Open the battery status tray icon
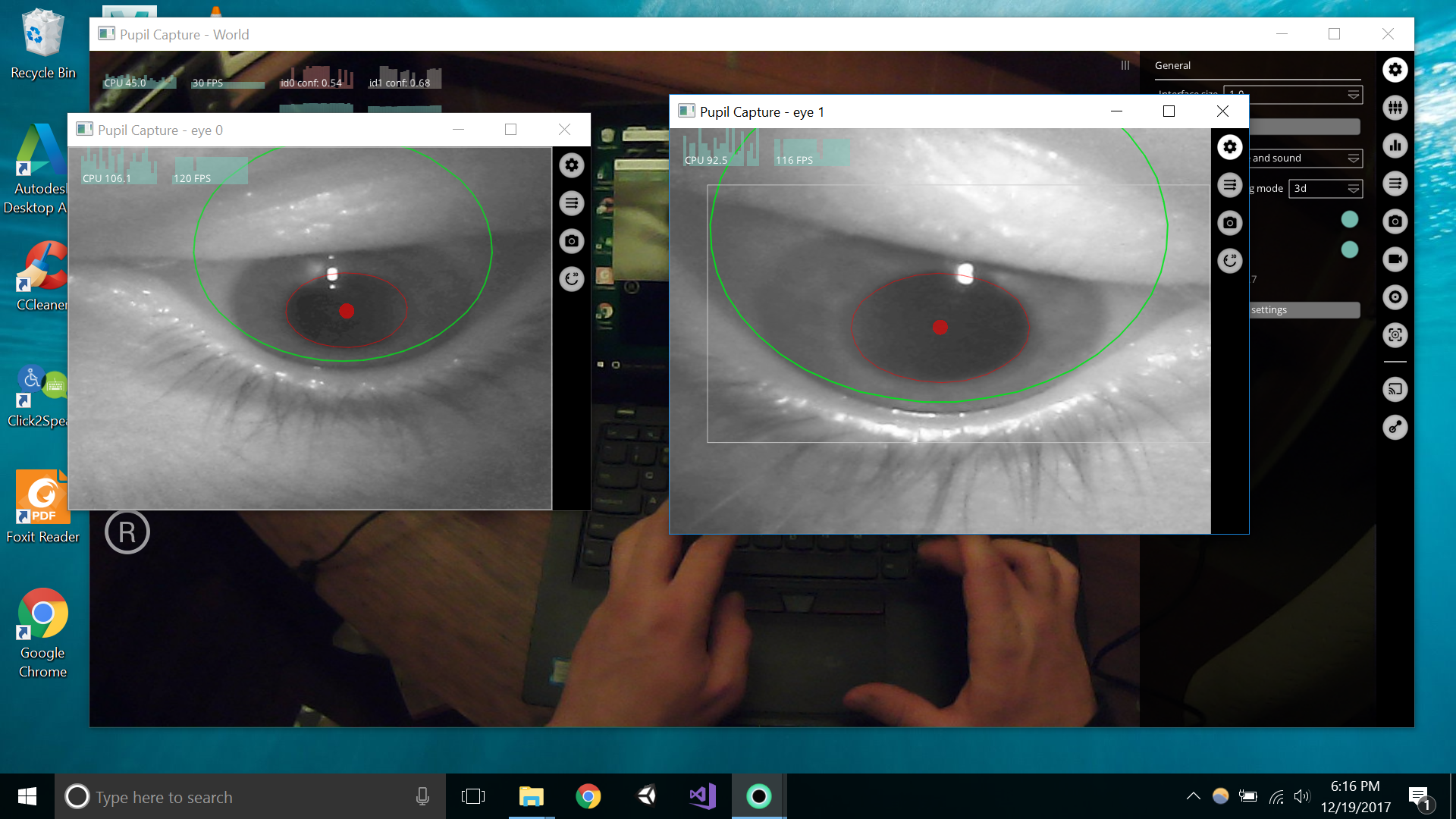 1247,796
